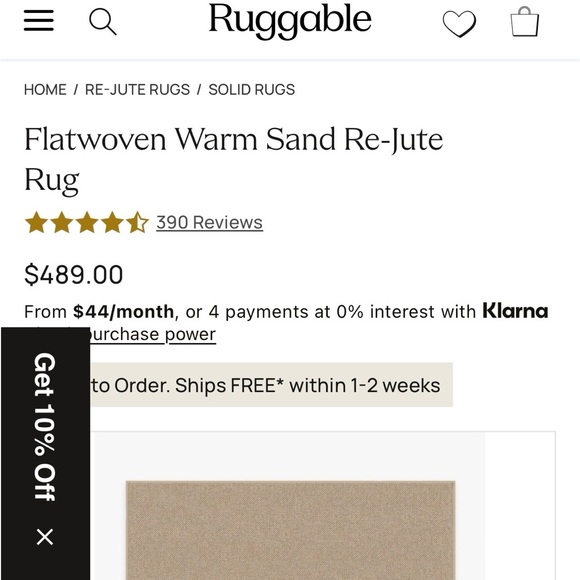The height and width of the screenshot is (580, 580).
Task: Tap the next product image peeking at right
Action: point(520,506)
